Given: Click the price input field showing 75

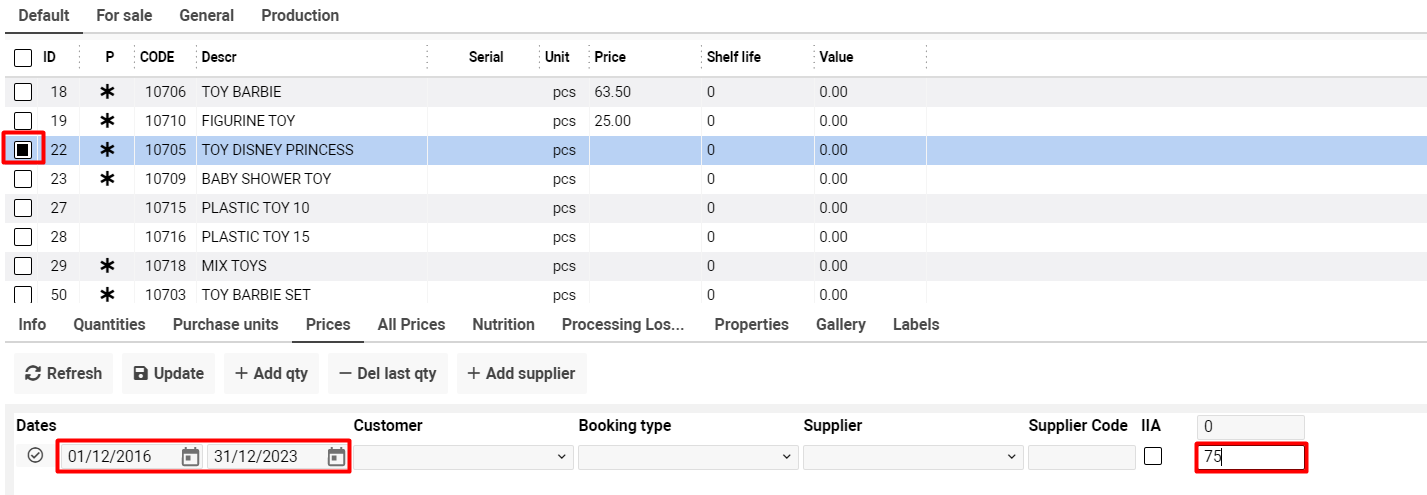Looking at the screenshot, I should tap(1251, 457).
